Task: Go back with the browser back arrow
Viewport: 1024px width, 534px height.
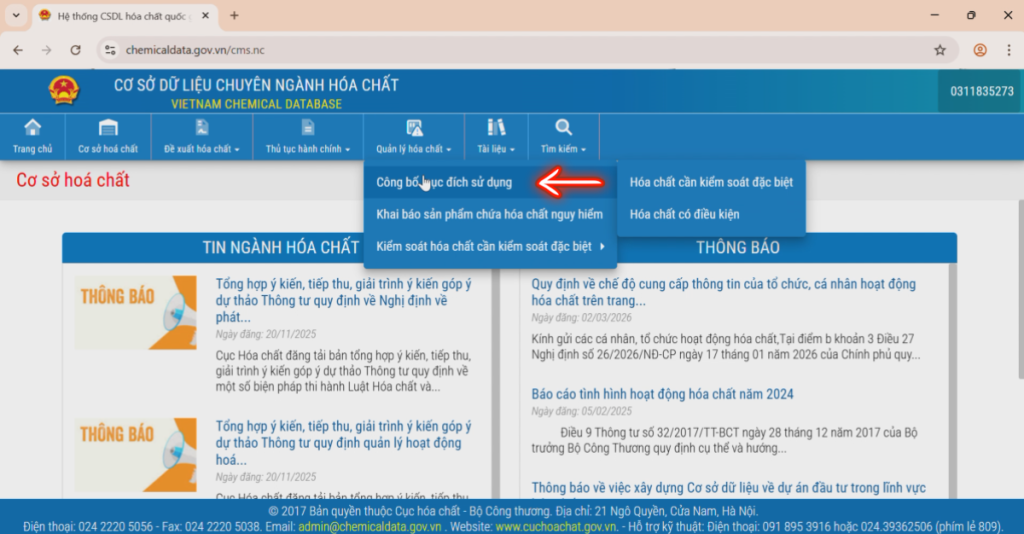Action: [x=18, y=50]
